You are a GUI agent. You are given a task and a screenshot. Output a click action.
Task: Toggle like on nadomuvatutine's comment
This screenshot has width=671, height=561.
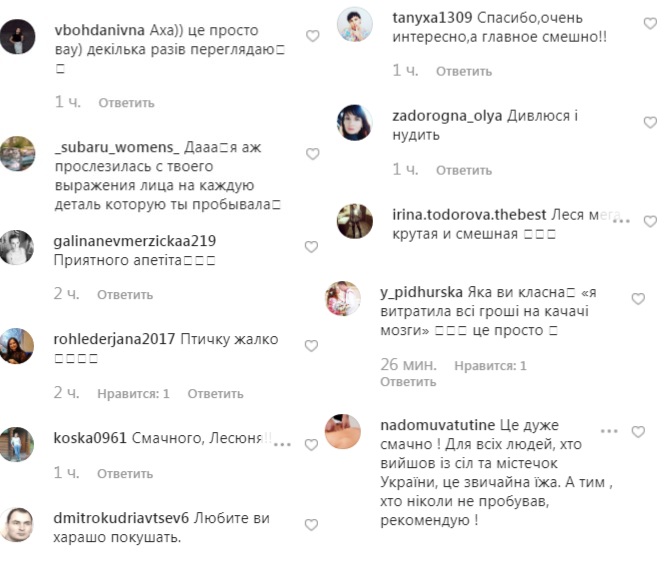638,432
